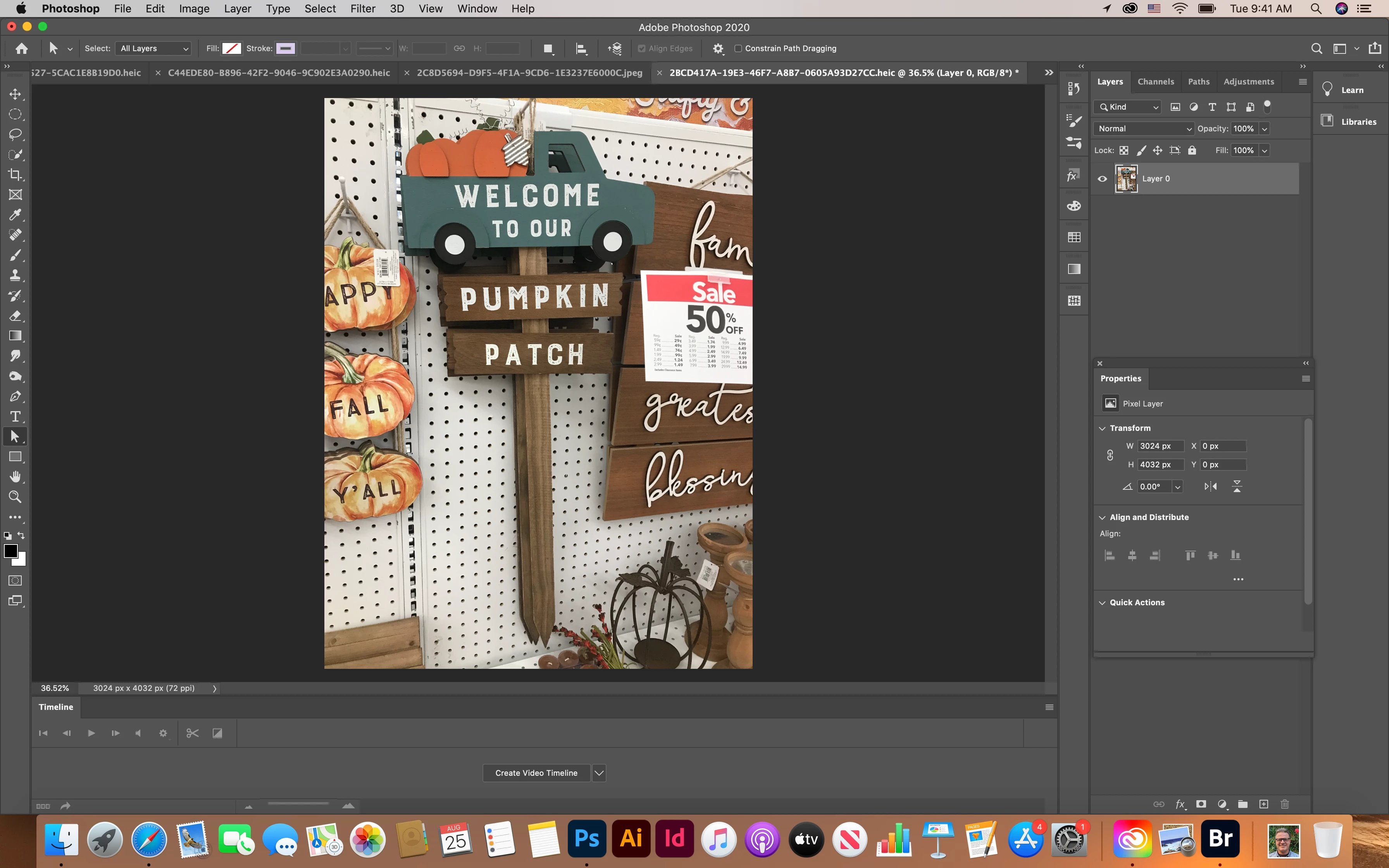Select the Crop tool
This screenshot has width=1389, height=868.
[15, 174]
